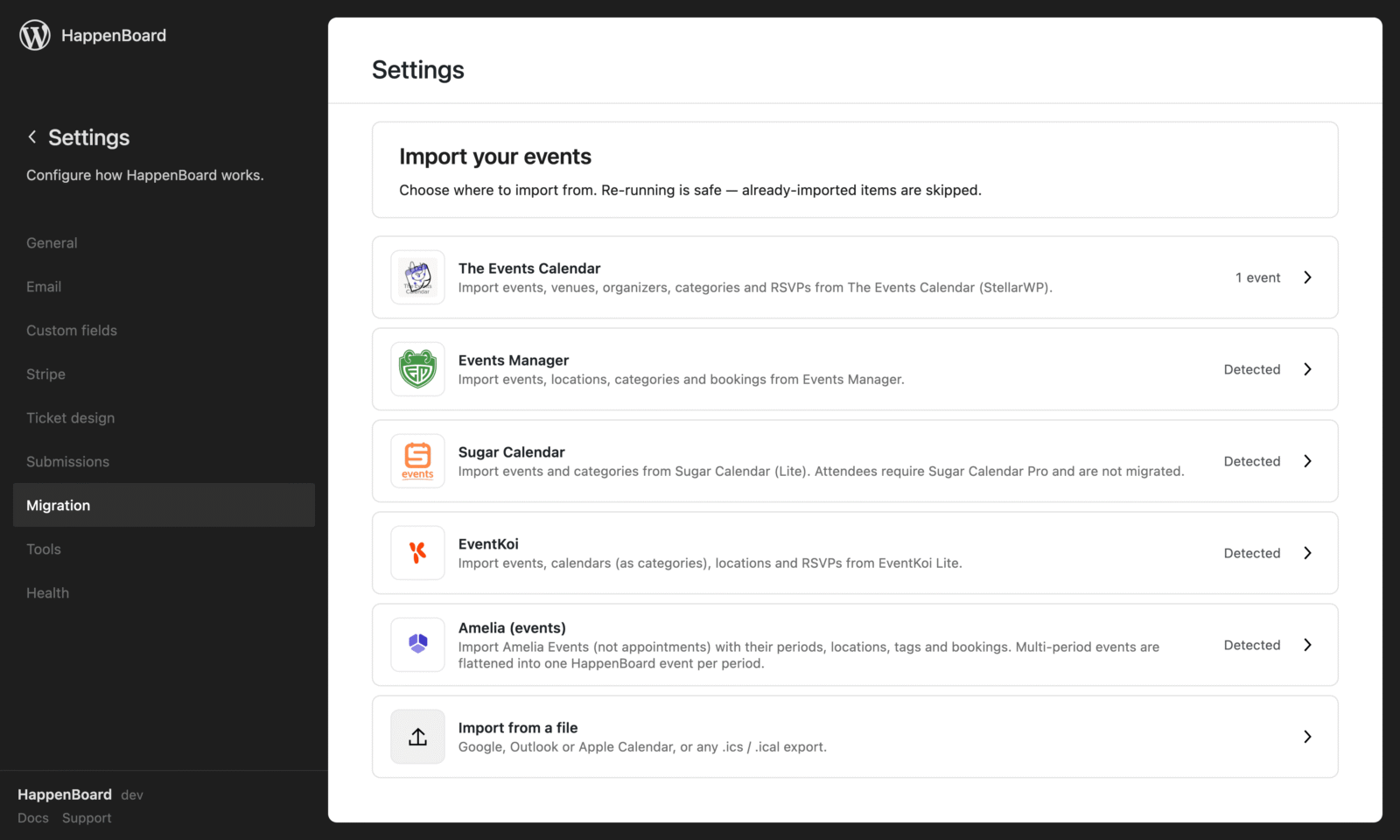The image size is (1400, 840).
Task: Open Ticket design settings
Action: pos(164,418)
